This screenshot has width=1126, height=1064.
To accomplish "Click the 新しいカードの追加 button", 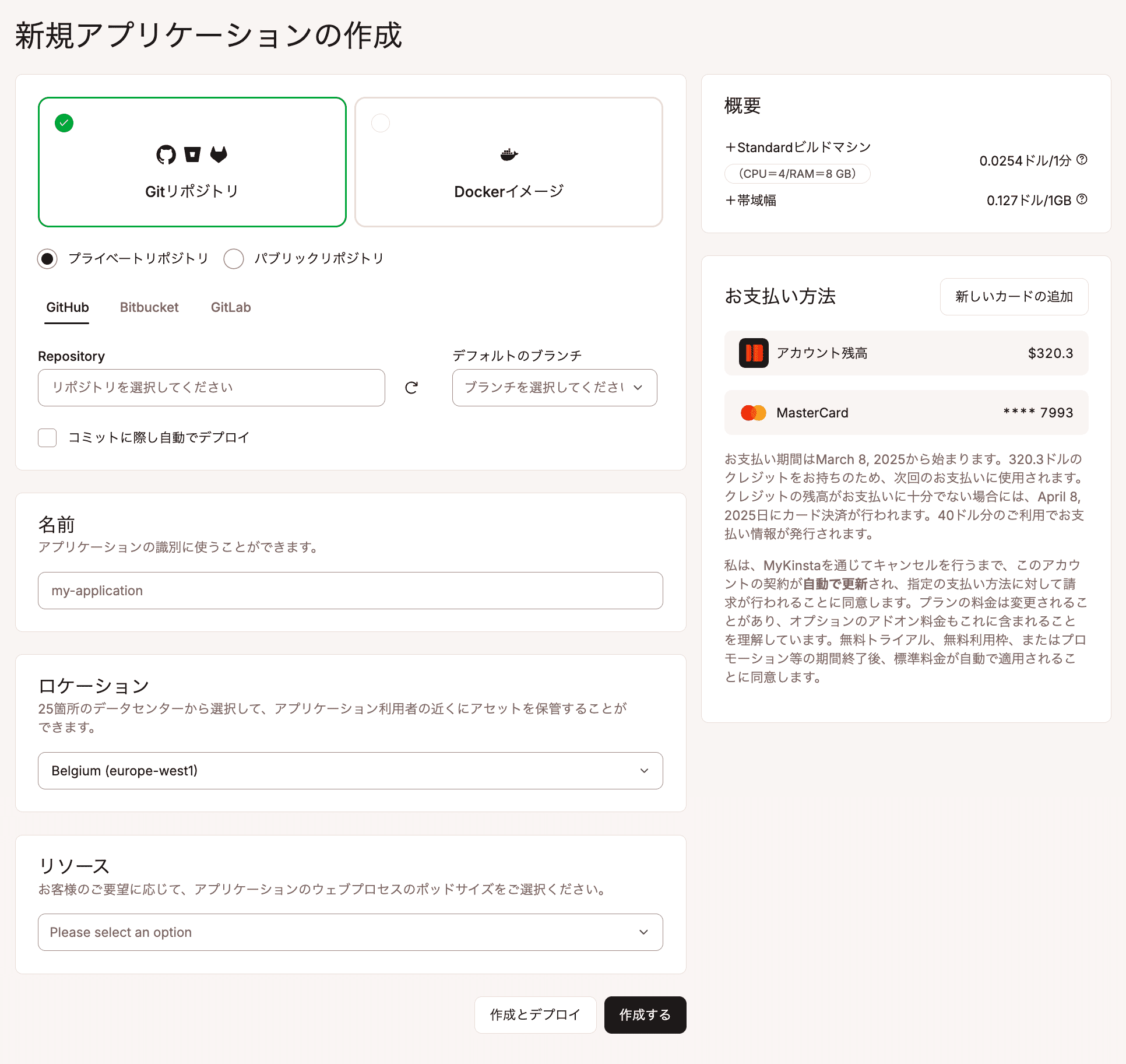I will click(x=1014, y=297).
